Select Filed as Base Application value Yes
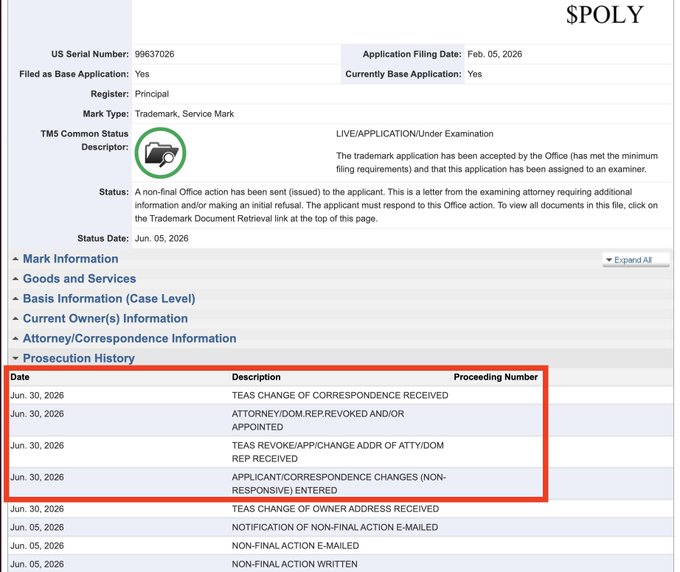The width and height of the screenshot is (680, 572). coord(142,74)
